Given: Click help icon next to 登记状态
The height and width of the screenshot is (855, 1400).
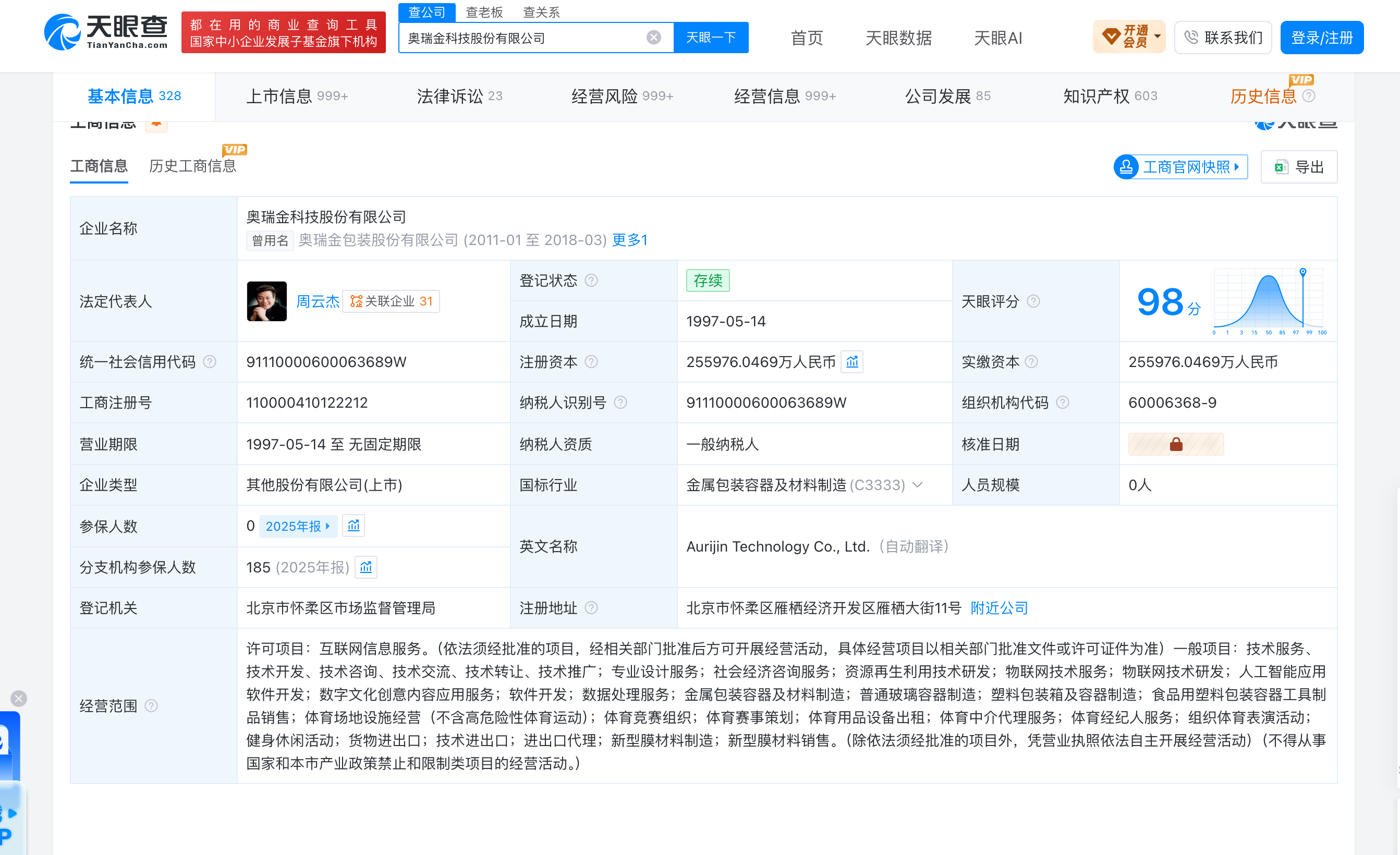Looking at the screenshot, I should (x=591, y=280).
